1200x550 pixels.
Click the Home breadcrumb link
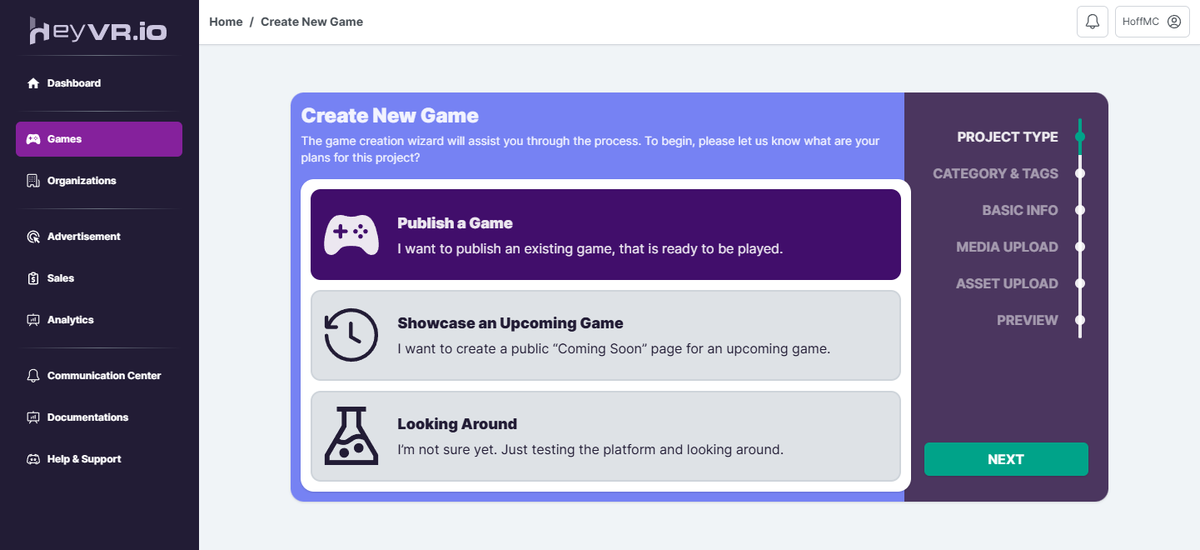[226, 21]
